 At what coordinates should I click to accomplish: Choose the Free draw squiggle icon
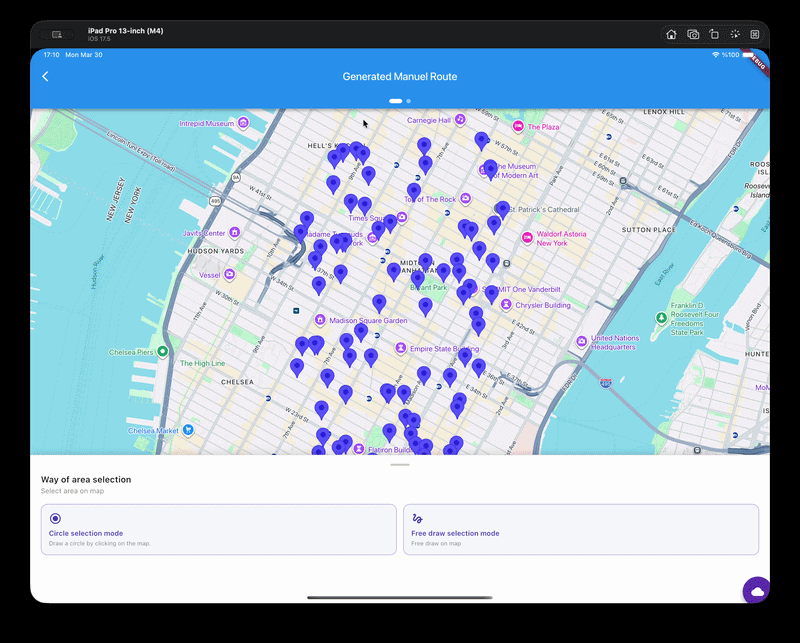point(417,518)
